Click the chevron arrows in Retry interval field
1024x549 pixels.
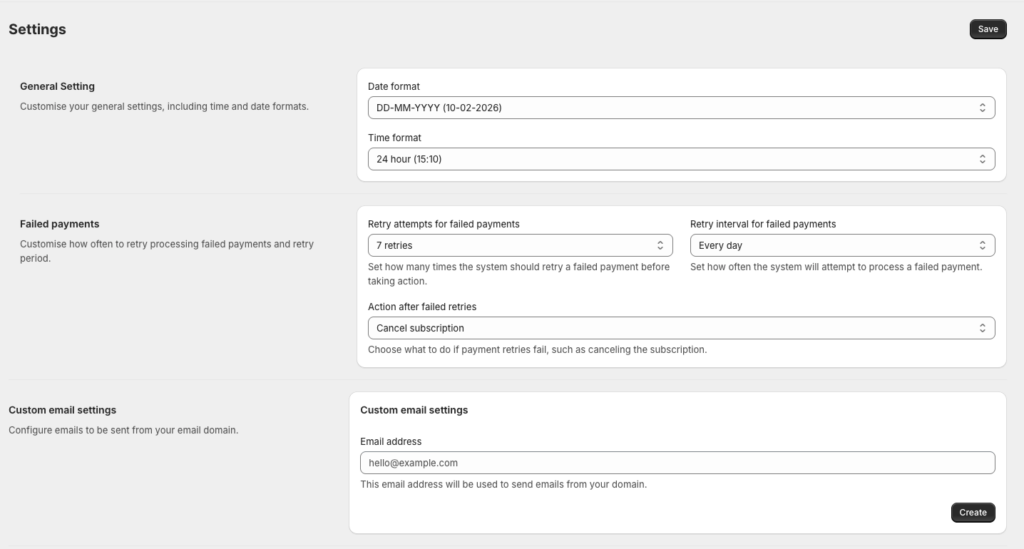pyautogui.click(x=982, y=245)
